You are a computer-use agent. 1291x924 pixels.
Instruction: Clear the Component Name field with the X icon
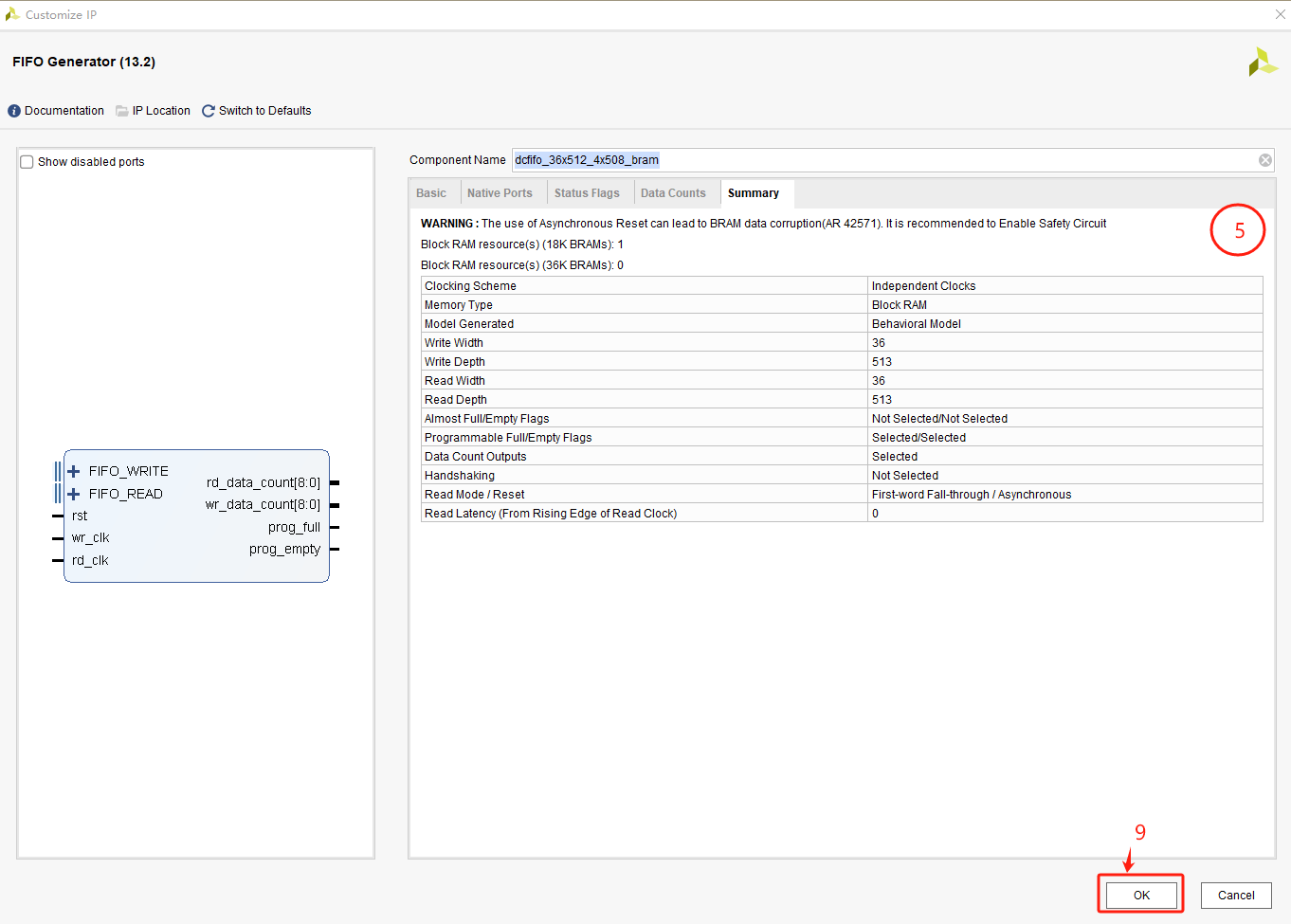[x=1265, y=160]
